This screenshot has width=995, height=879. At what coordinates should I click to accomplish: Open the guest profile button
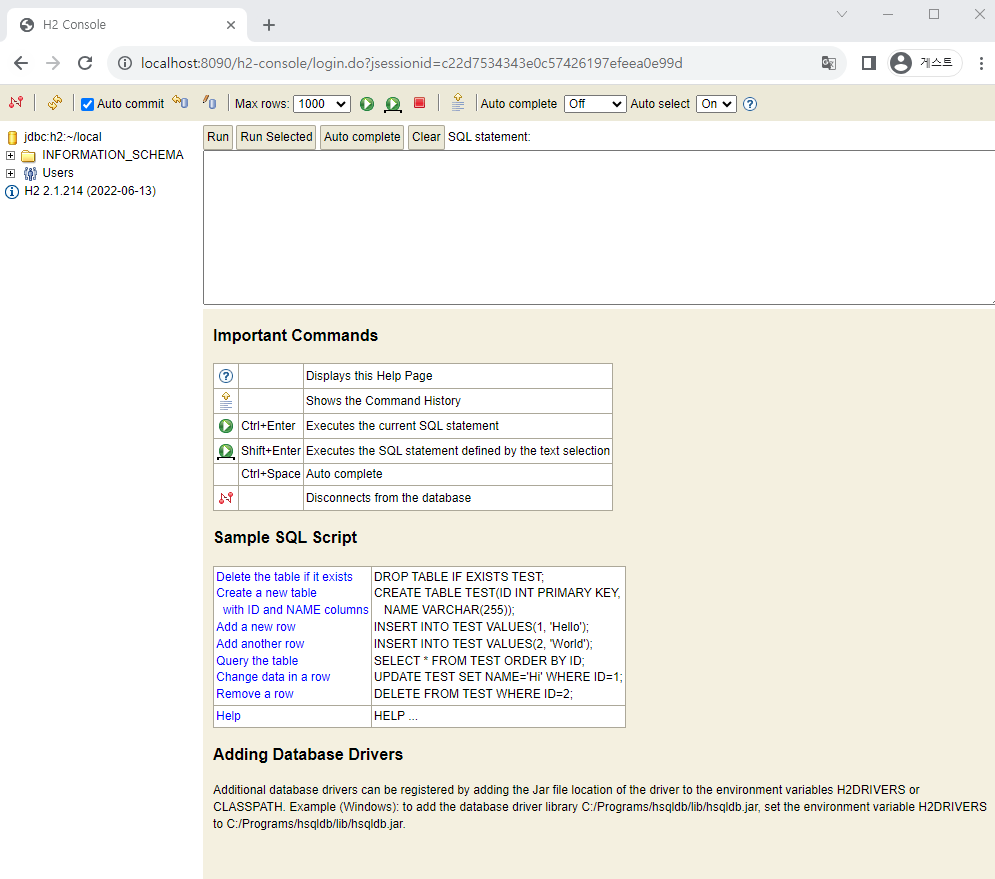click(925, 63)
